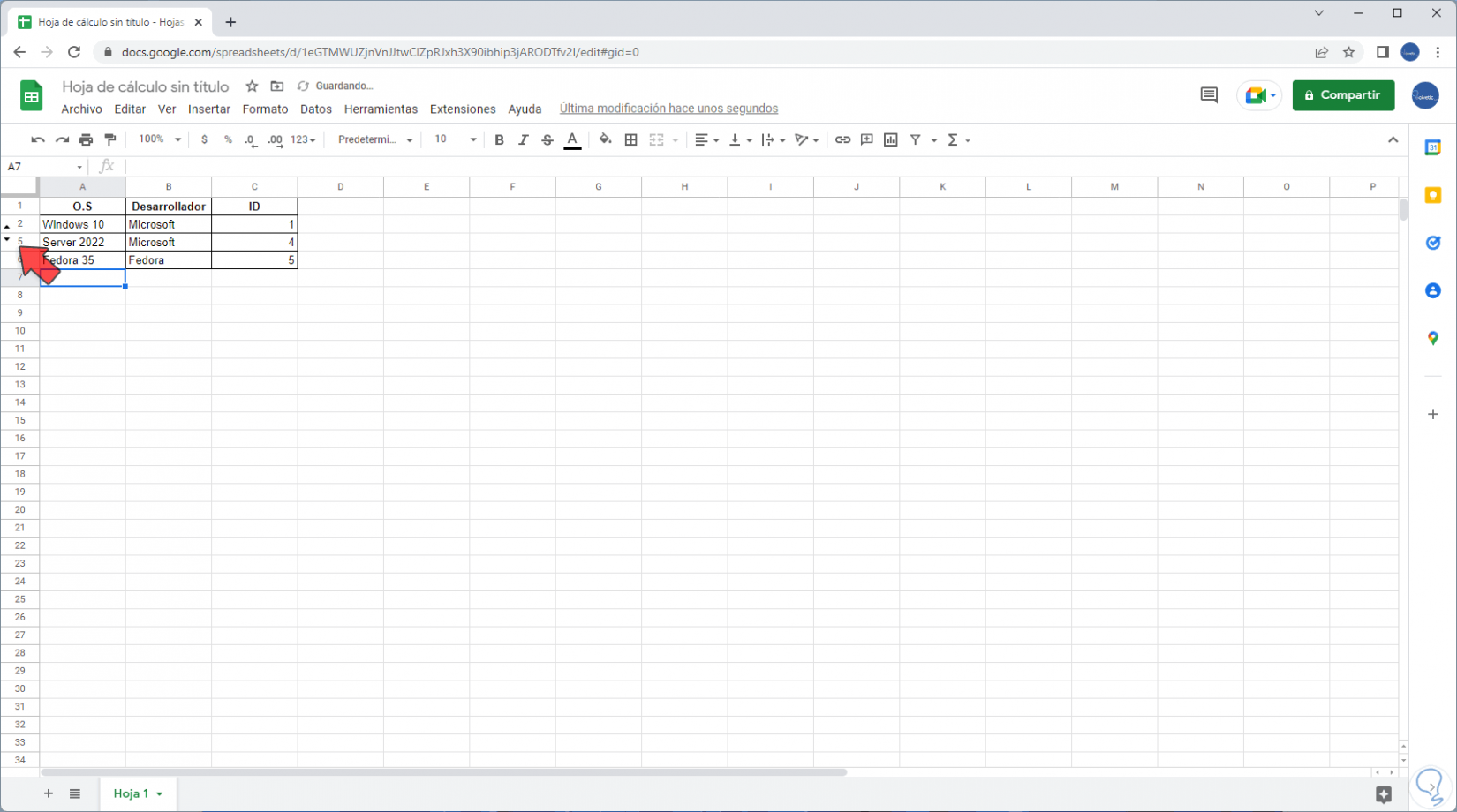Click the green Compartir button
1457x812 pixels.
click(x=1343, y=95)
